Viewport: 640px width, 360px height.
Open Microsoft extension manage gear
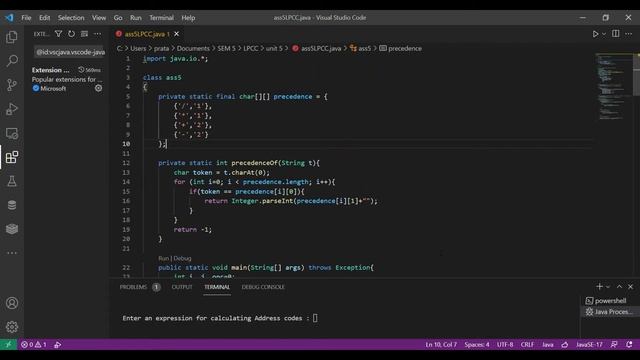coord(98,88)
